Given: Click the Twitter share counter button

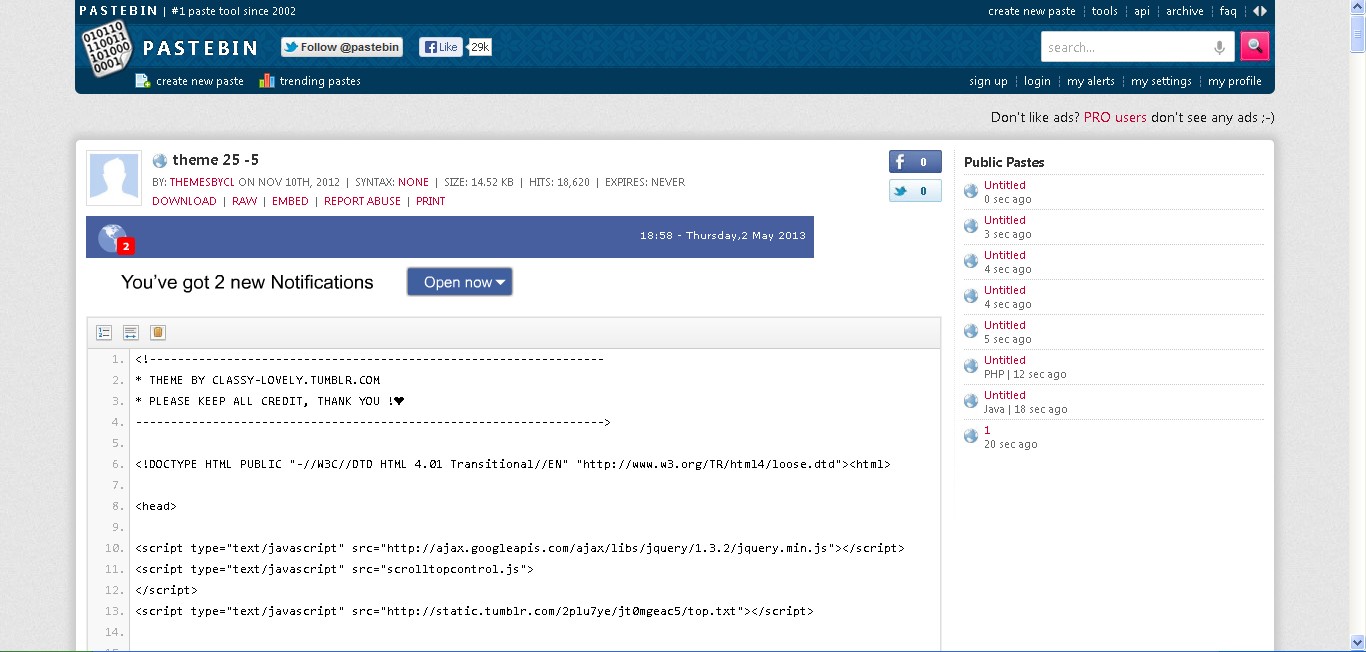Looking at the screenshot, I should pos(915,191).
